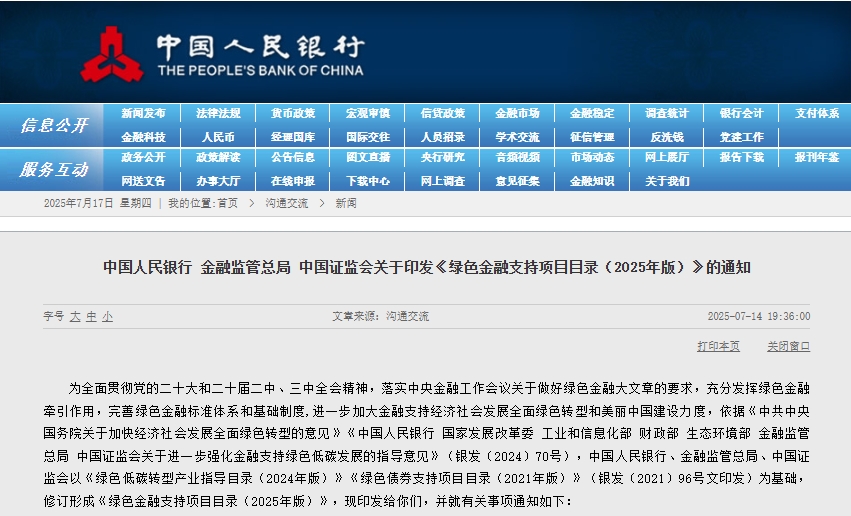Go to 银行会计 page

click(x=742, y=113)
